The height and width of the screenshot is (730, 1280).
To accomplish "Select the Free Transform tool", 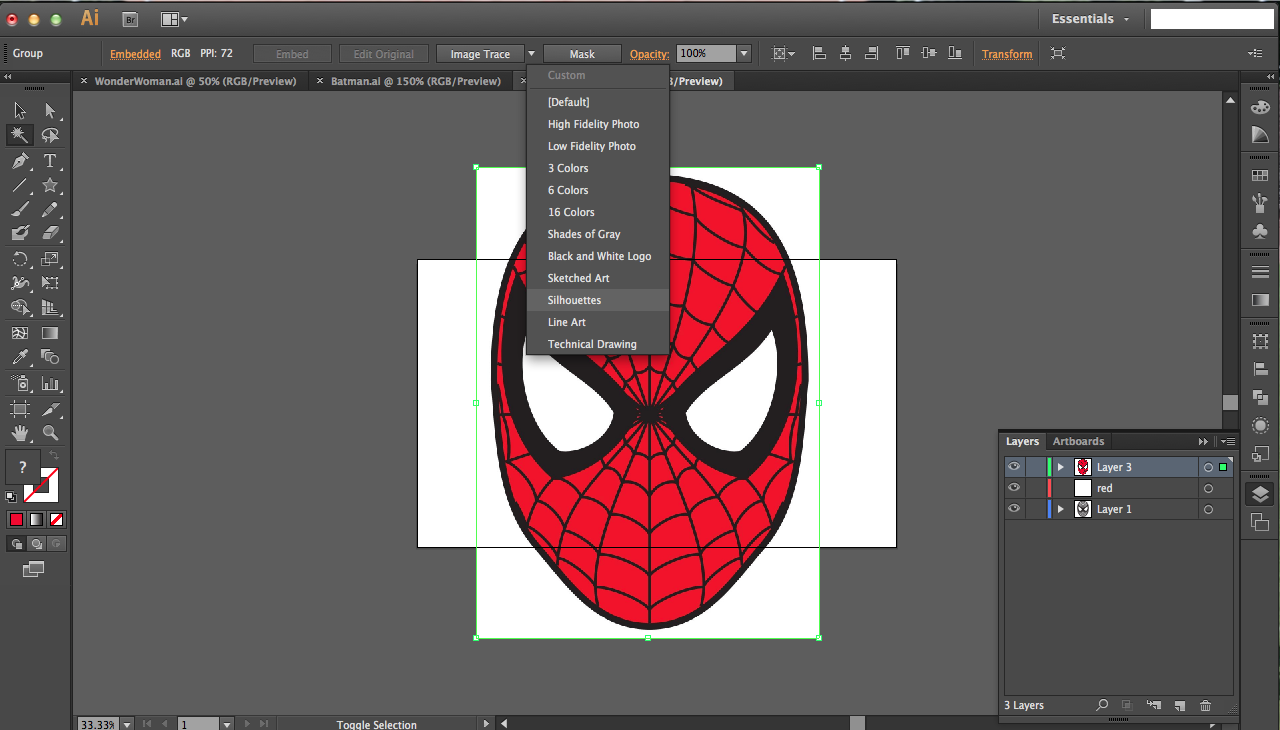I will click(50, 283).
